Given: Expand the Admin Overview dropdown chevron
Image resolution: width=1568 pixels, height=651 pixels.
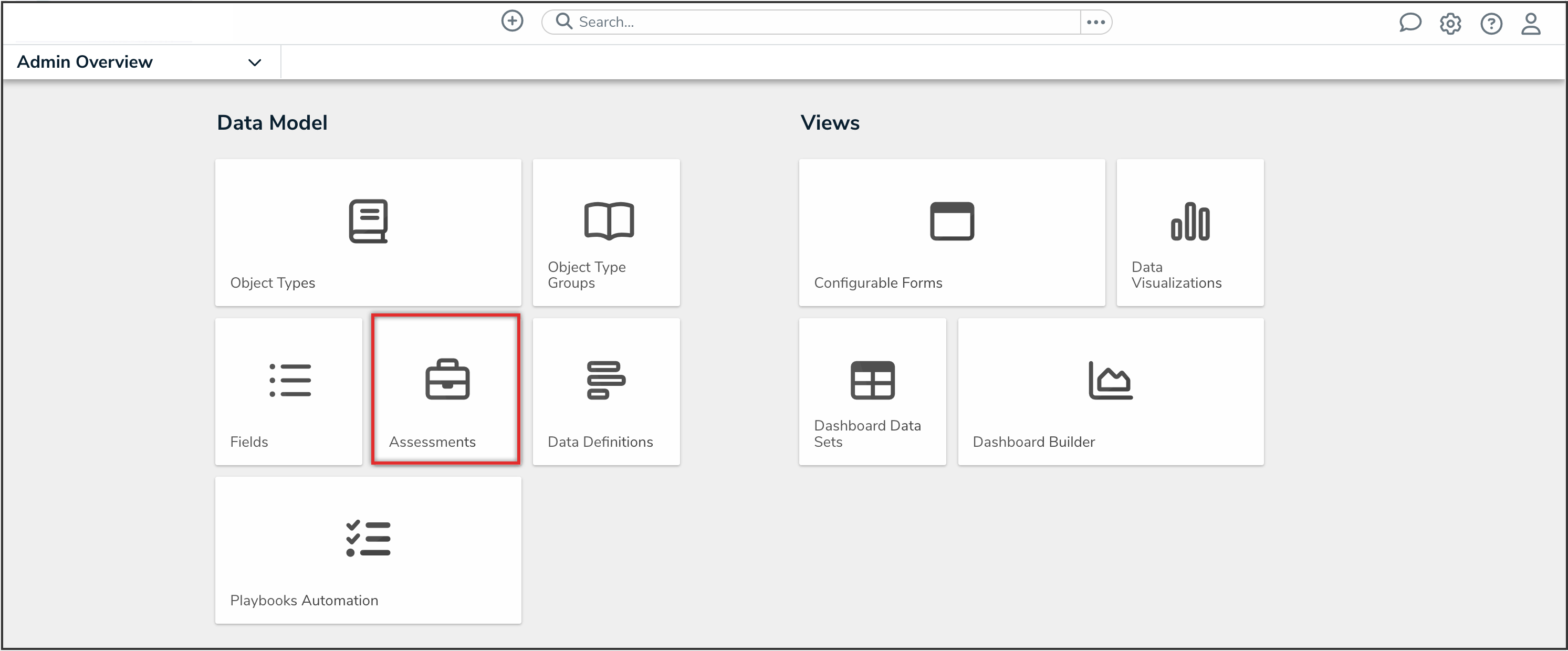Looking at the screenshot, I should tap(255, 62).
